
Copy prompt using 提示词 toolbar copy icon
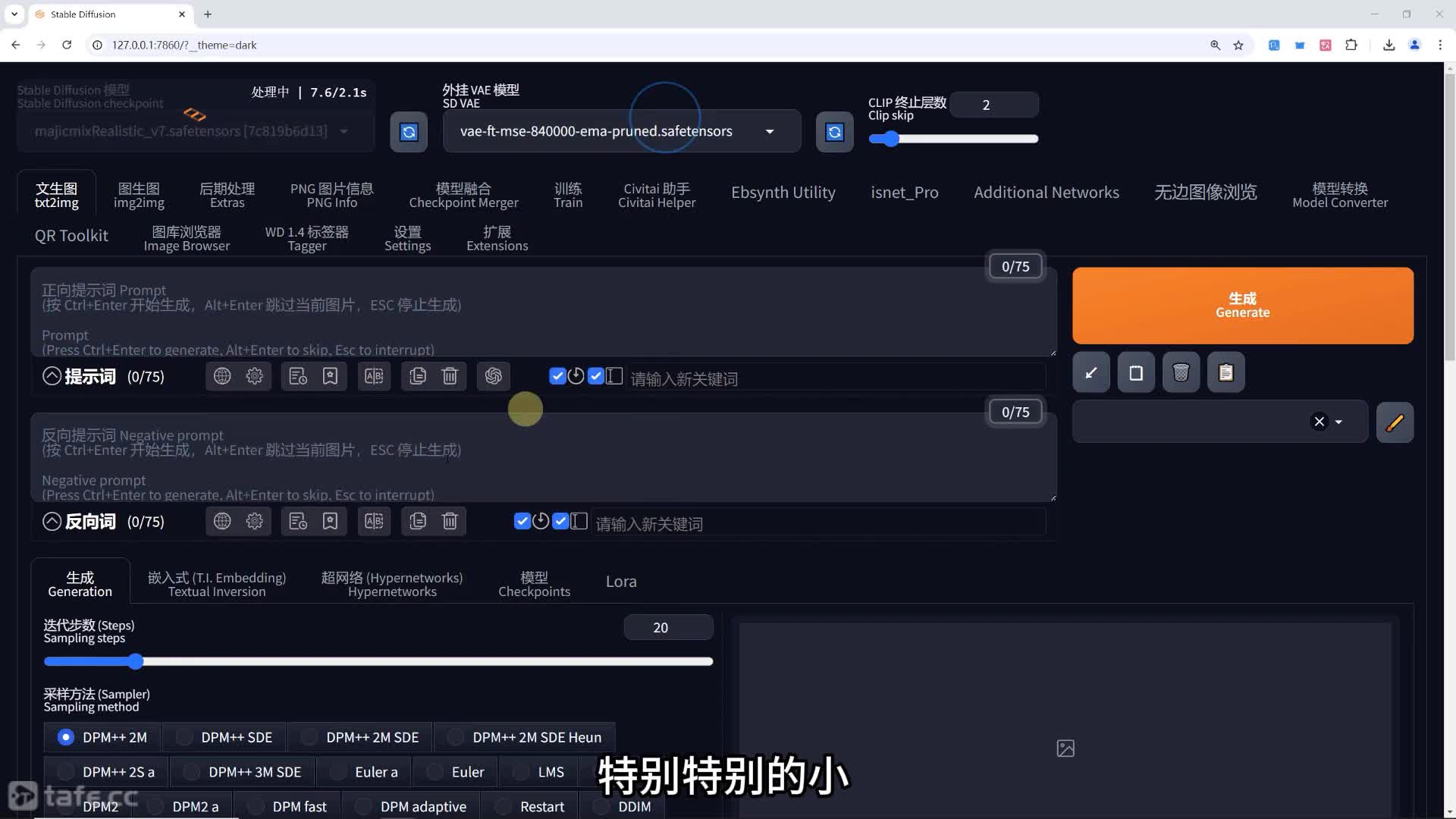click(418, 376)
